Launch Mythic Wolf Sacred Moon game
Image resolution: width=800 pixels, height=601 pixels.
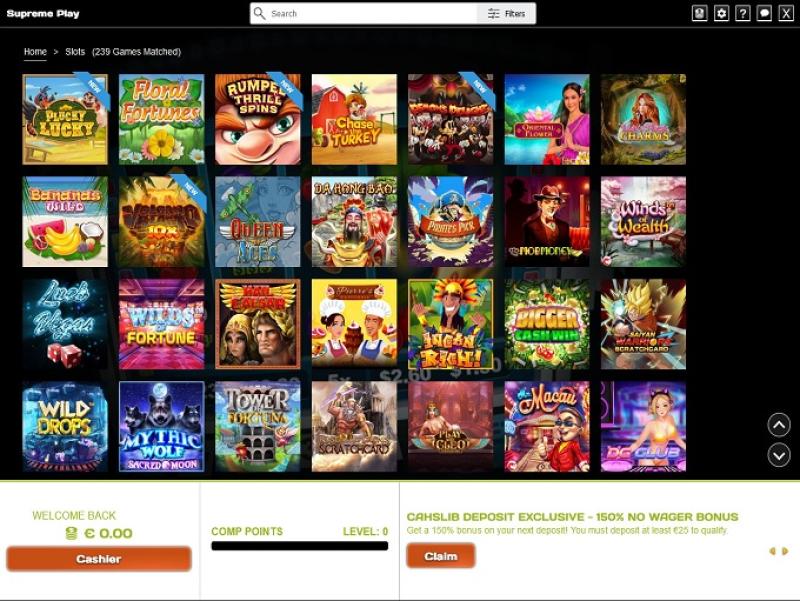pos(162,427)
